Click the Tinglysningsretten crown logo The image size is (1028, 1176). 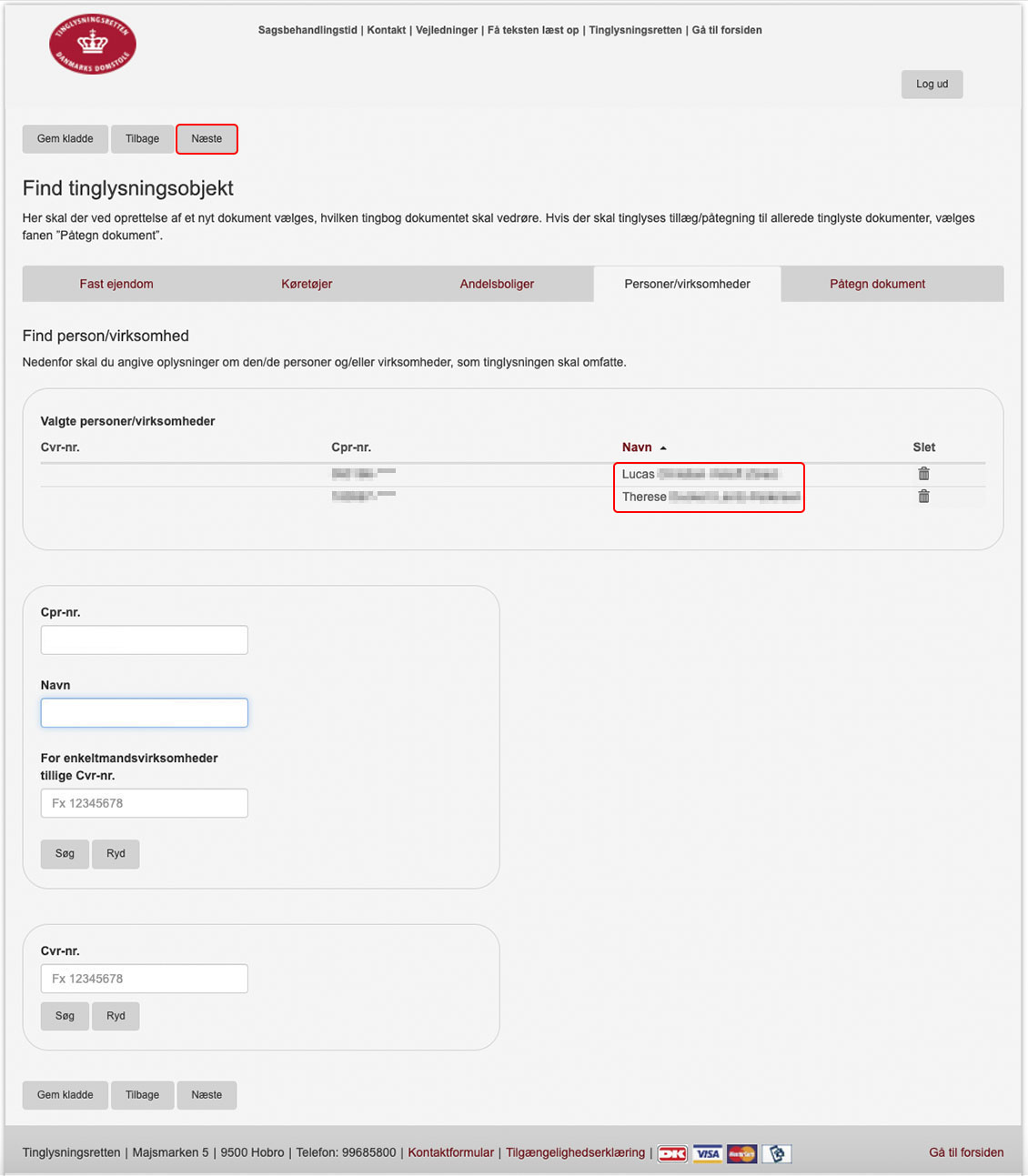[92, 44]
